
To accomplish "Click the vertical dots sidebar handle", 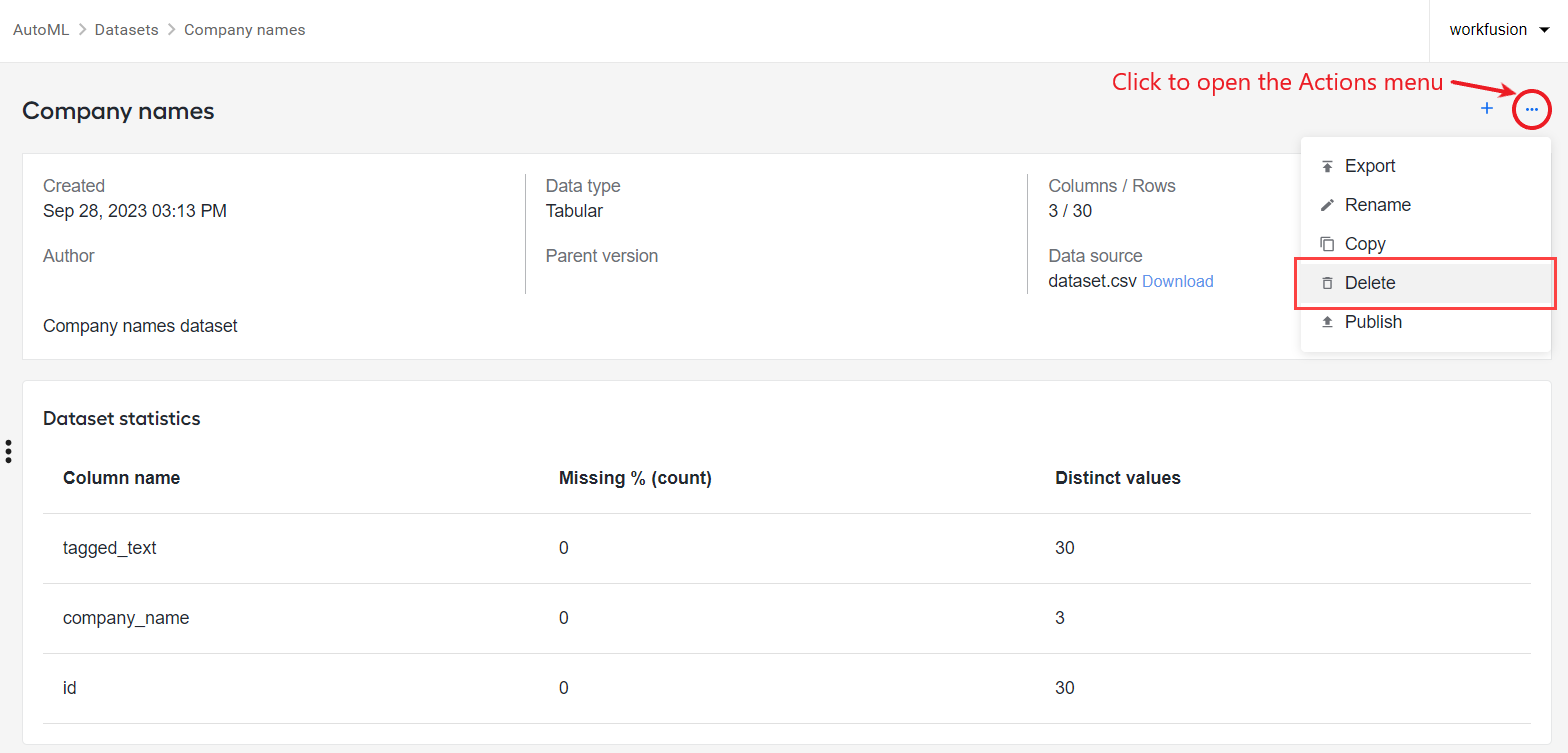I will (x=8, y=451).
